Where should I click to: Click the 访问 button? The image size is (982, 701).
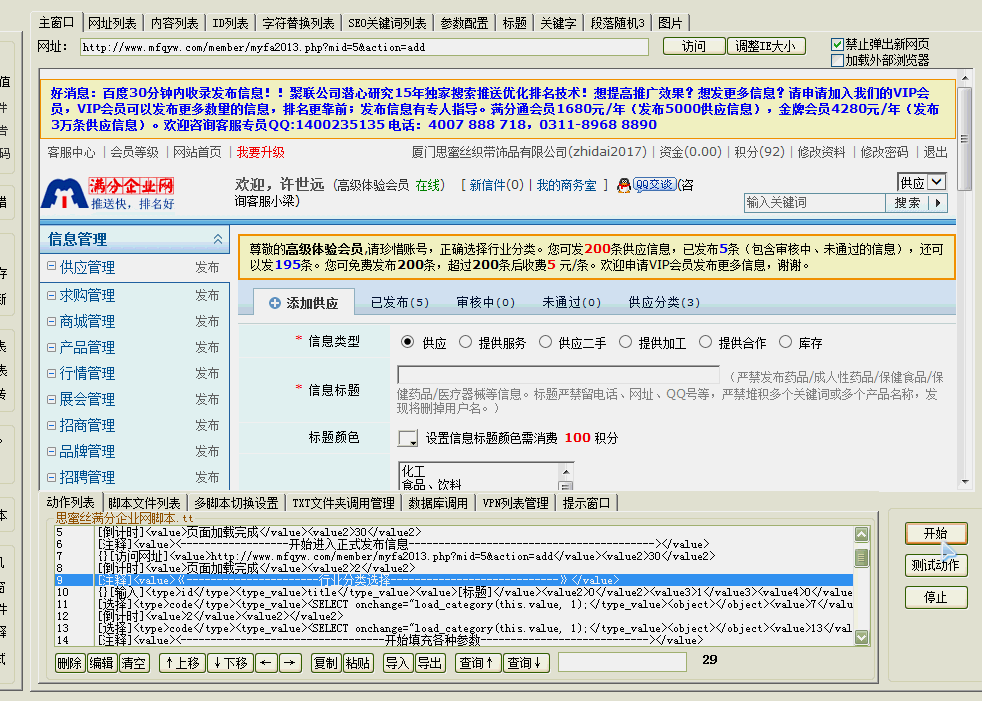tap(694, 46)
